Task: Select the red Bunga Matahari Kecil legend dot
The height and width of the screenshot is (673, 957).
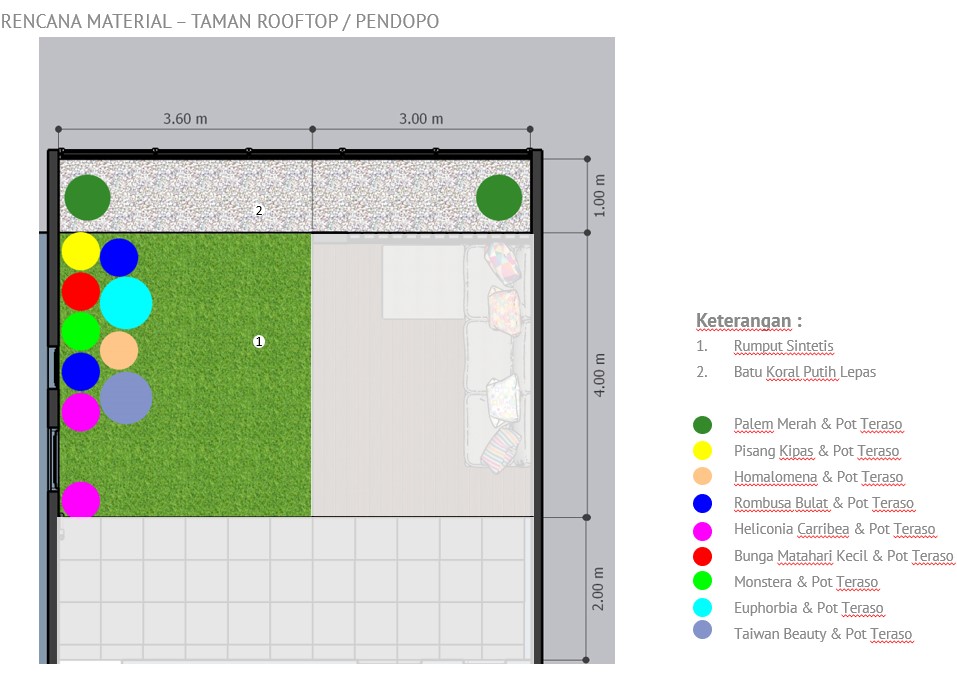Action: (703, 555)
